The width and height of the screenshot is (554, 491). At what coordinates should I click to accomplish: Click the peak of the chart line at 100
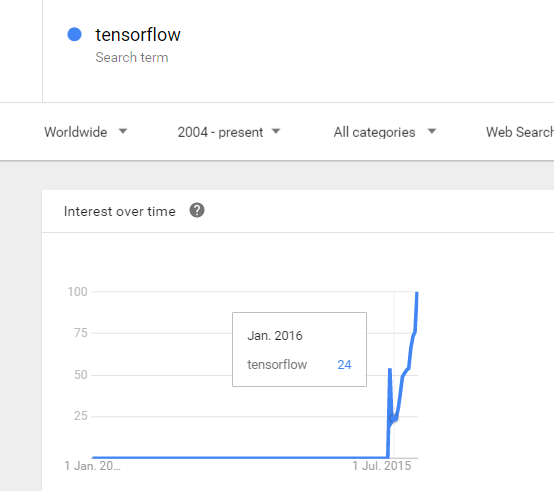pos(417,293)
